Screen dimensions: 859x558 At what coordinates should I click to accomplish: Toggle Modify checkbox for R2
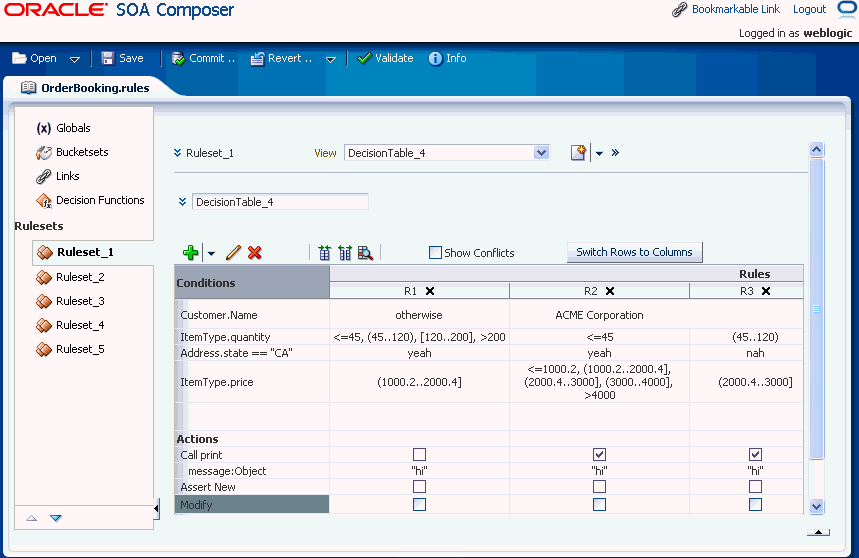coord(599,504)
